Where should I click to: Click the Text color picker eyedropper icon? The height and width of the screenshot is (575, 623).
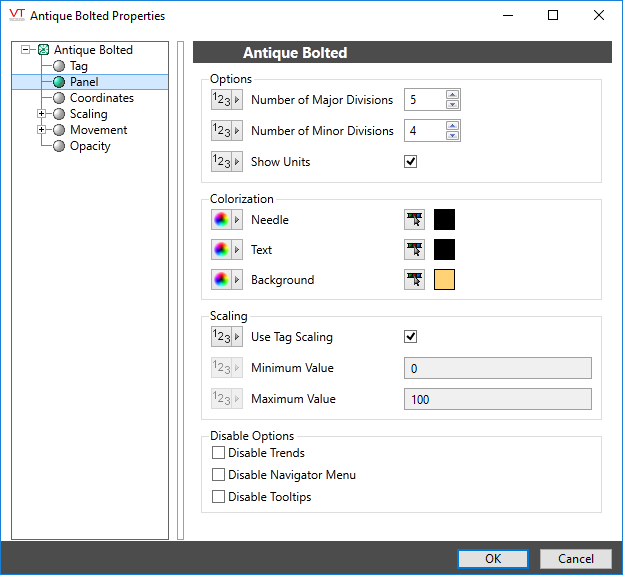pos(414,250)
